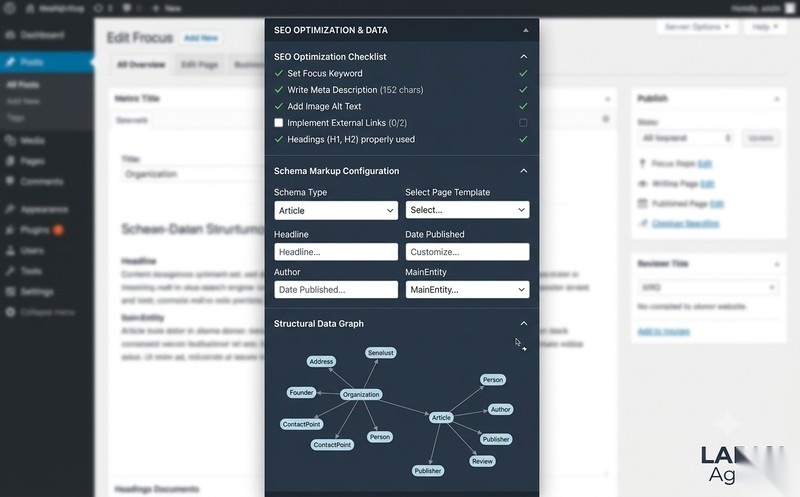
Task: Select the Organization node in graph
Action: click(361, 394)
